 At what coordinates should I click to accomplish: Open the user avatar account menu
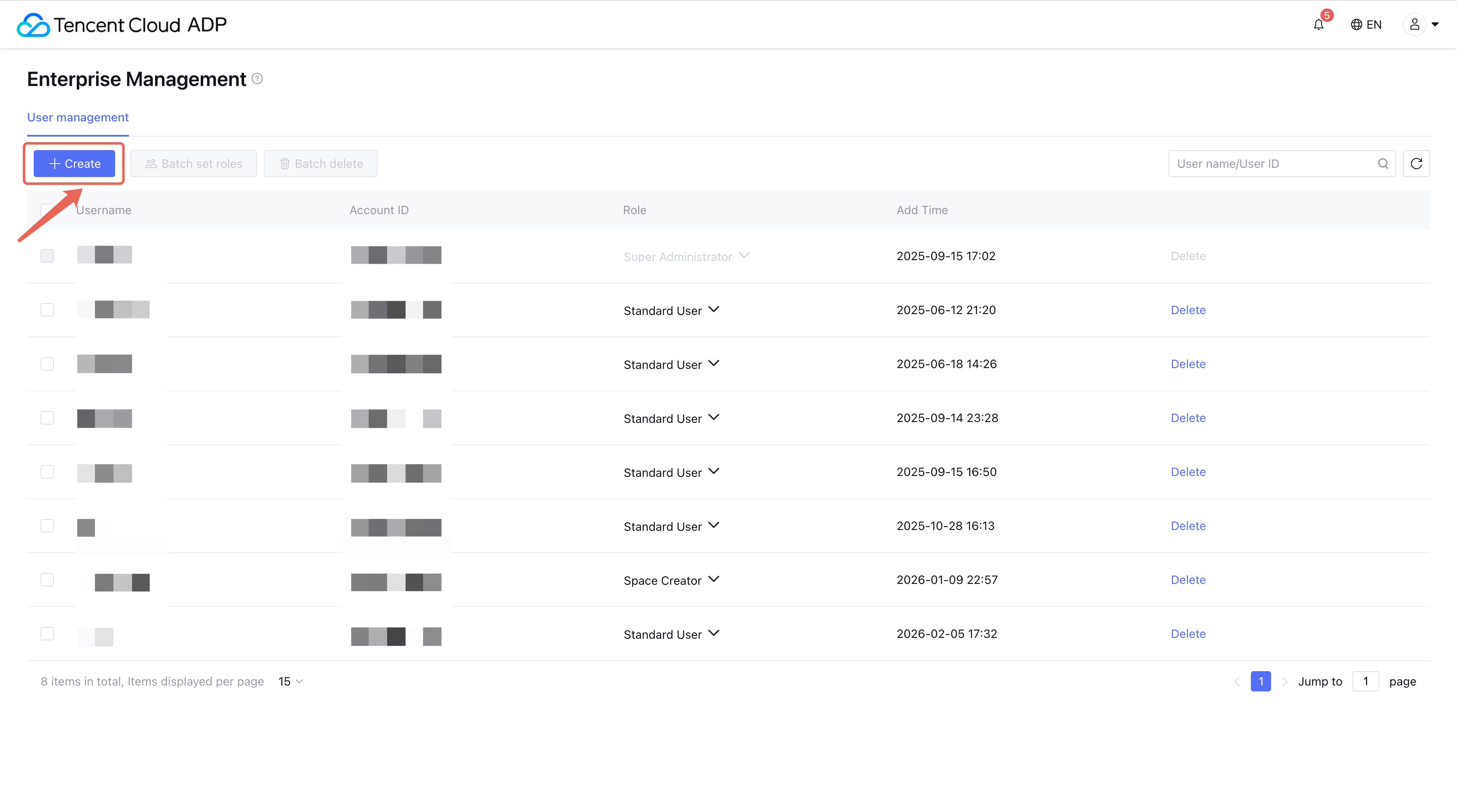click(1421, 24)
